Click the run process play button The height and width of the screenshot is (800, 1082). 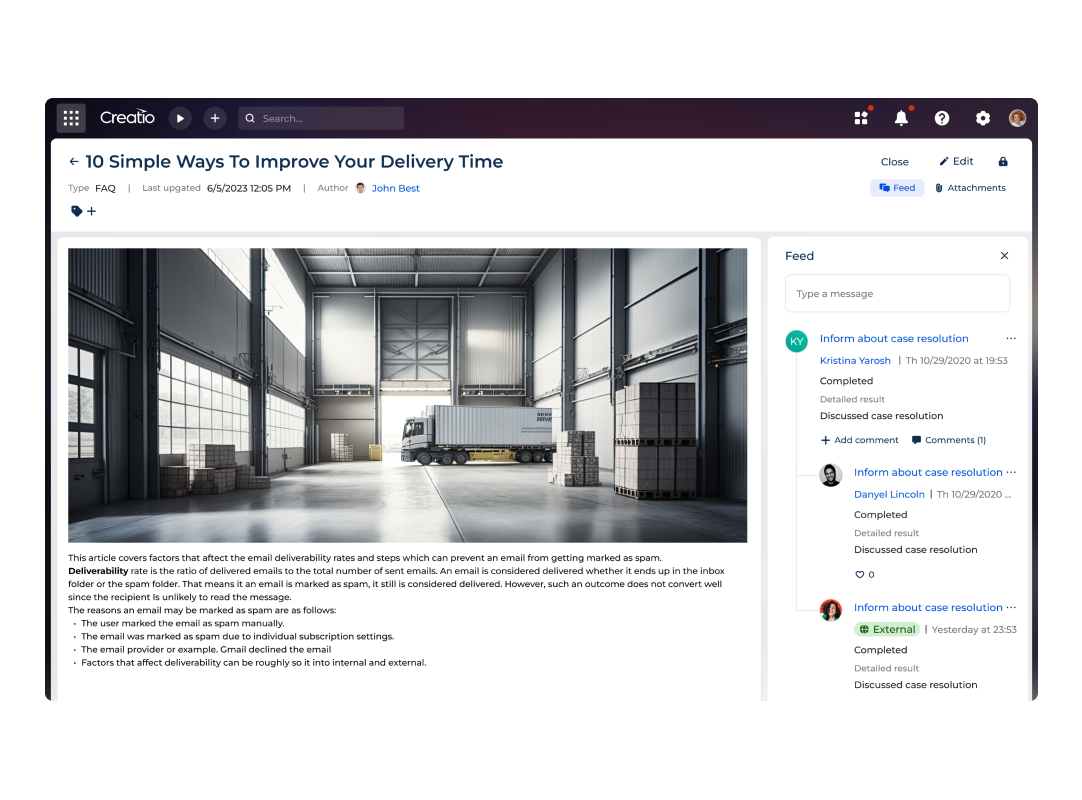[180, 118]
